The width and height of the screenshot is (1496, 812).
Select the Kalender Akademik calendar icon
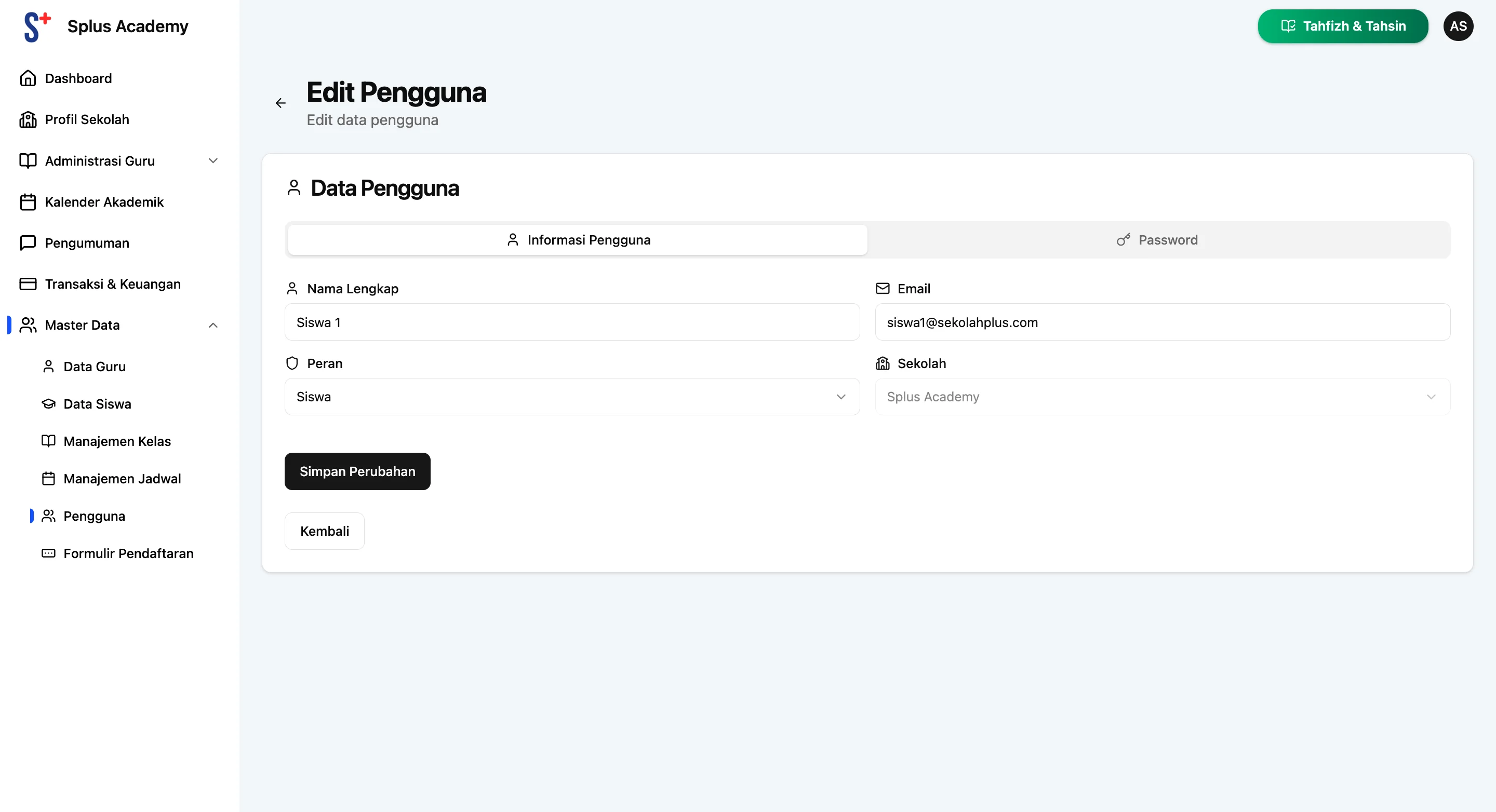(29, 202)
